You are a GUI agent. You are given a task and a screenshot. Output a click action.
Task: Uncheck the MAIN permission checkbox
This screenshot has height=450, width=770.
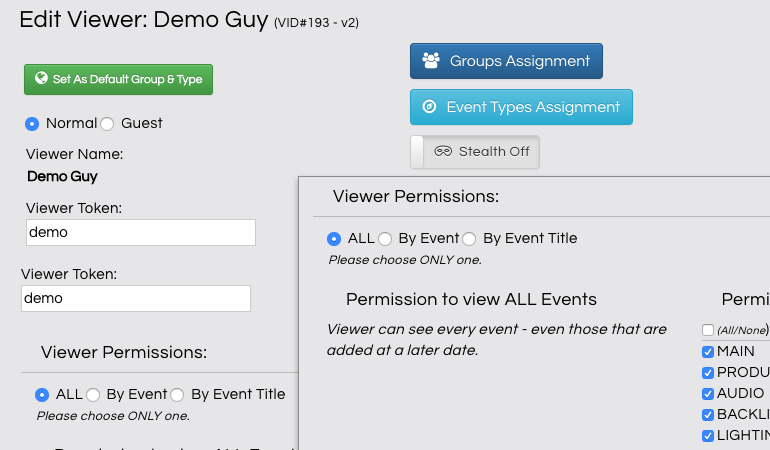tap(708, 351)
